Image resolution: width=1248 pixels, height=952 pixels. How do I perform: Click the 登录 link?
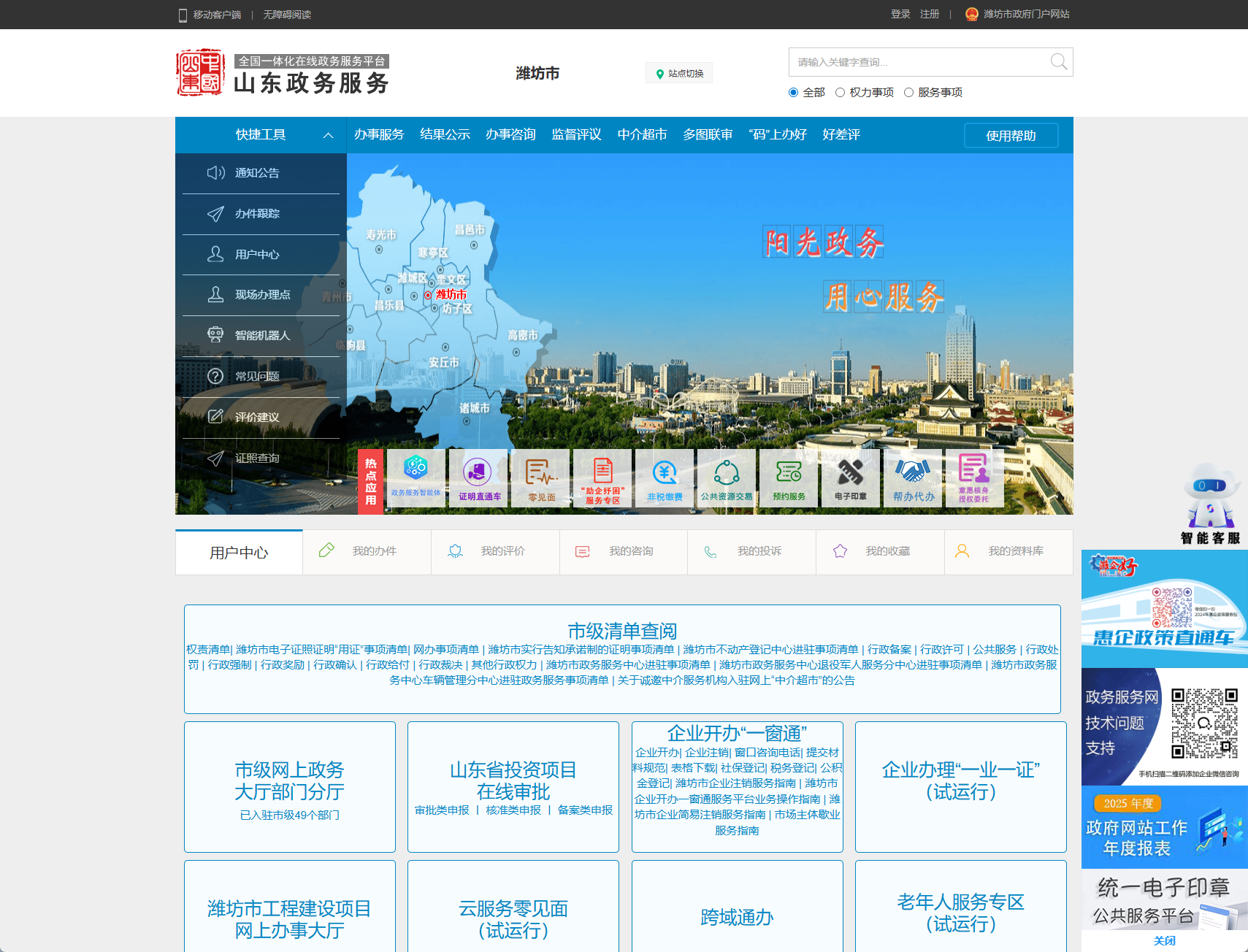coord(900,14)
